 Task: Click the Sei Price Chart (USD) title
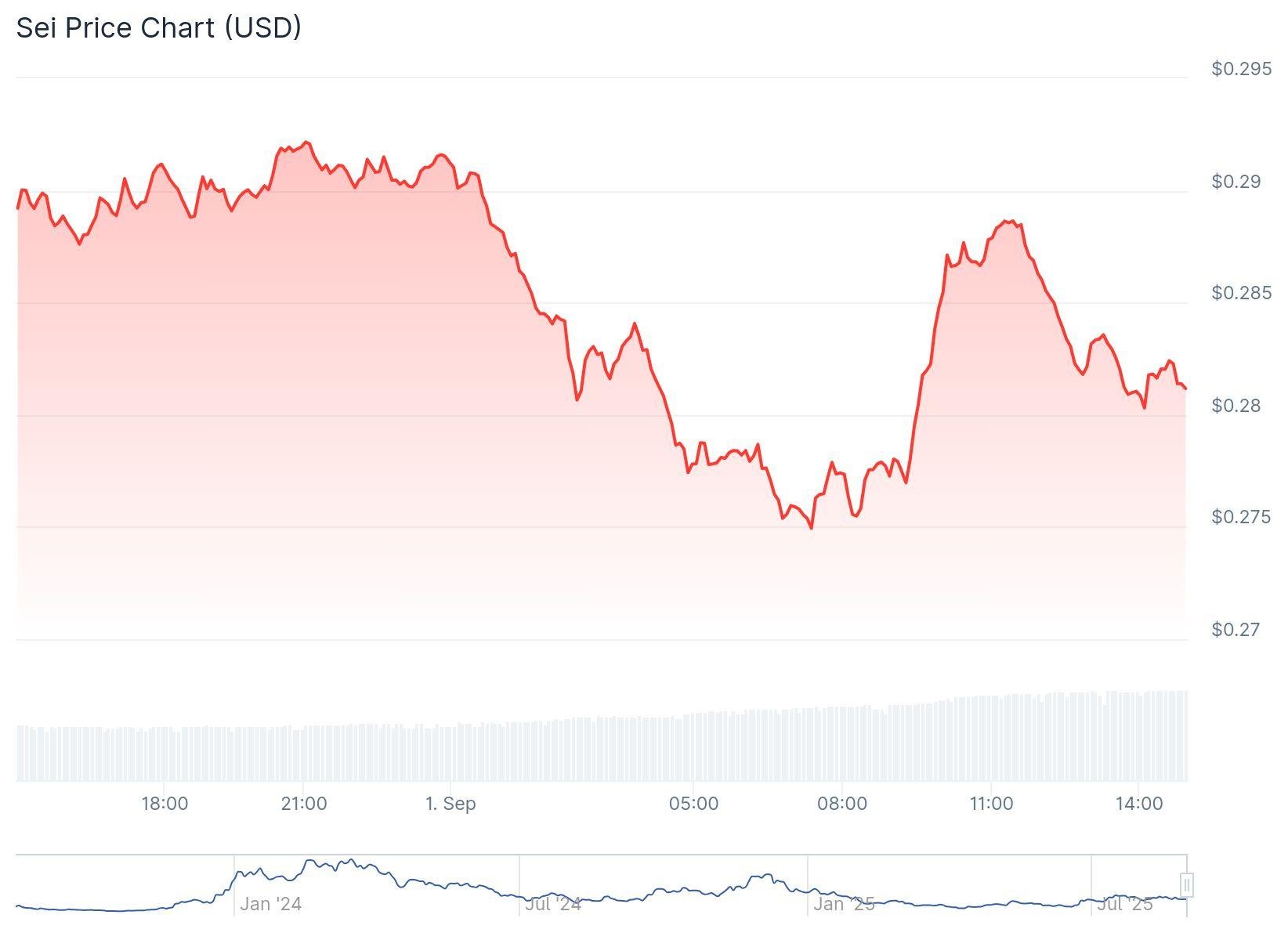[x=159, y=28]
